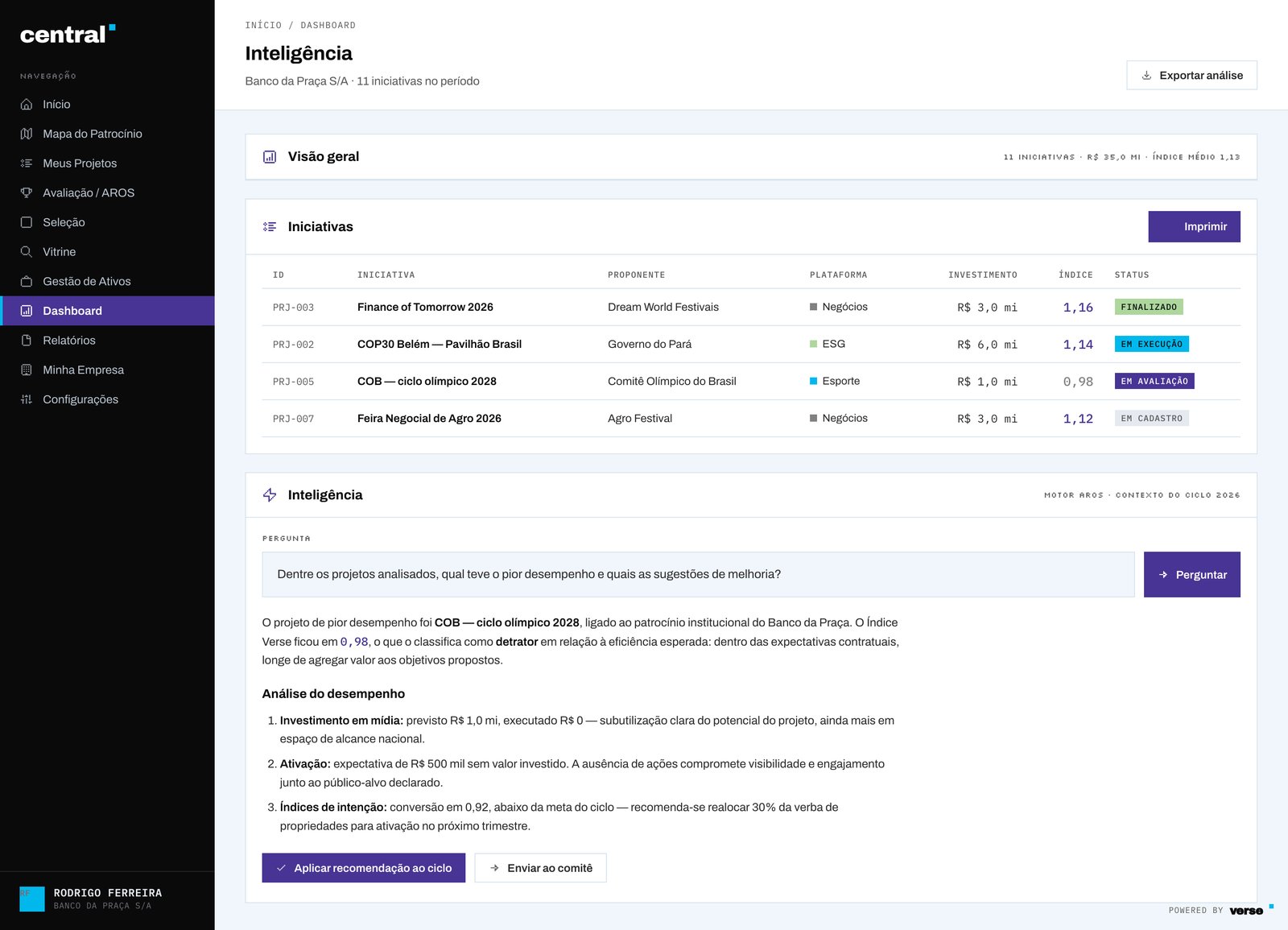
Task: Click the EM EXECUÇÃO status badge
Action: pos(1152,345)
